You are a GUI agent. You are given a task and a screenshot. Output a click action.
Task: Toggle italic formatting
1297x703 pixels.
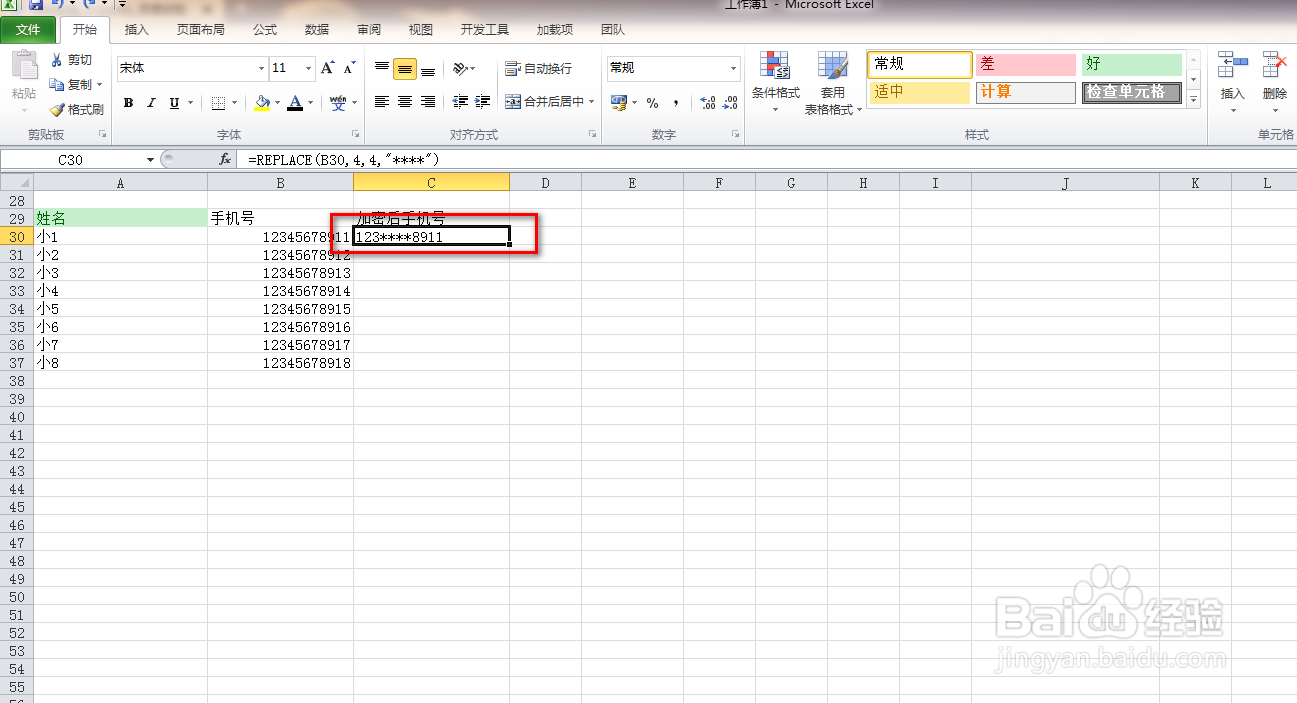pyautogui.click(x=151, y=102)
